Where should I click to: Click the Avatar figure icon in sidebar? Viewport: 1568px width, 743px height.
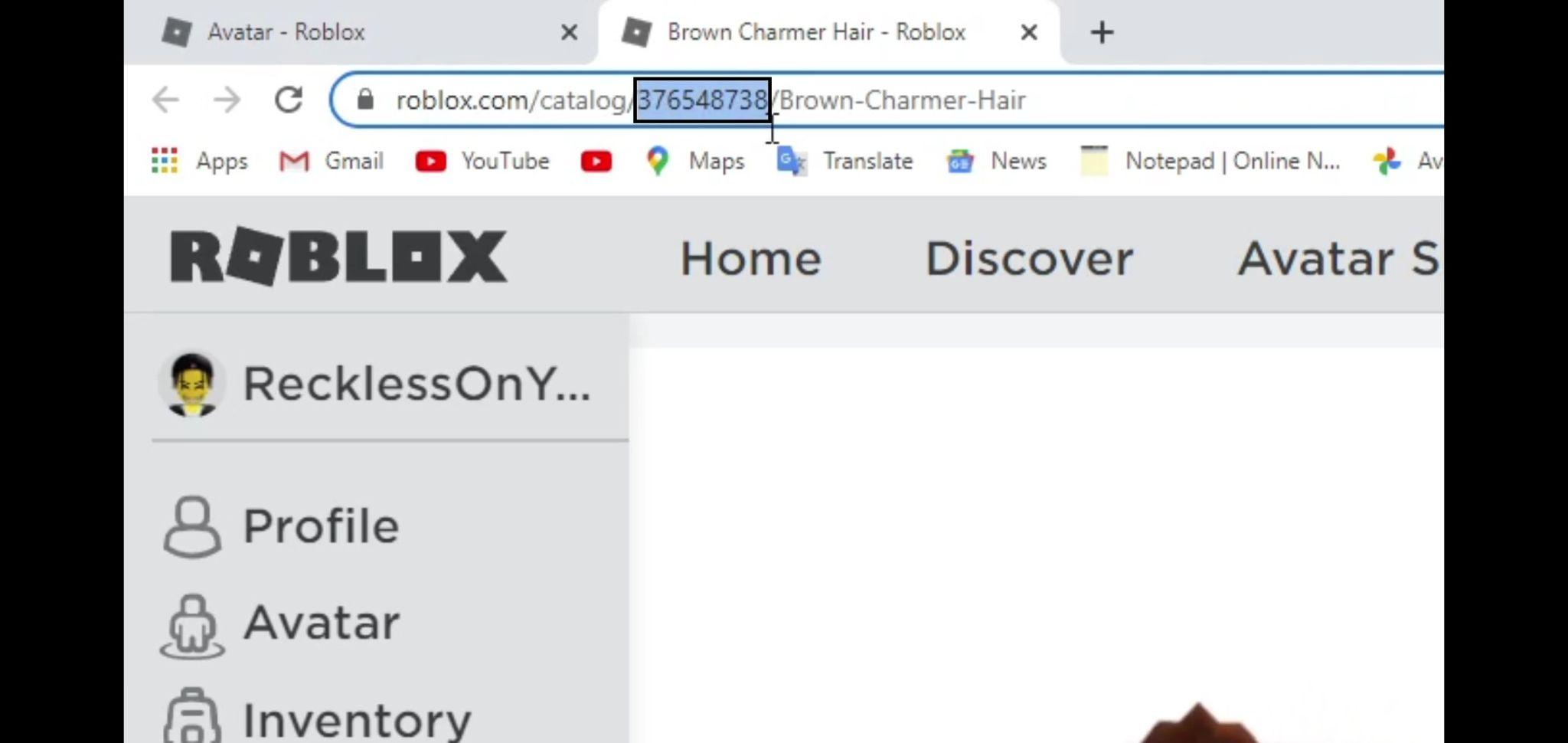coord(192,627)
